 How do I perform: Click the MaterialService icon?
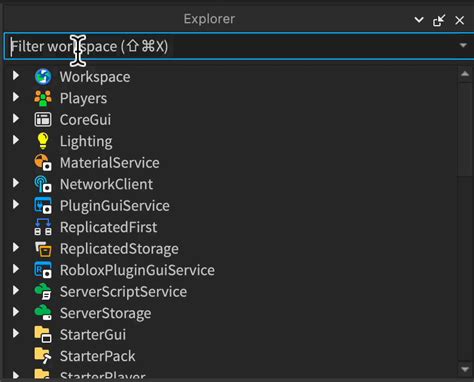43,162
